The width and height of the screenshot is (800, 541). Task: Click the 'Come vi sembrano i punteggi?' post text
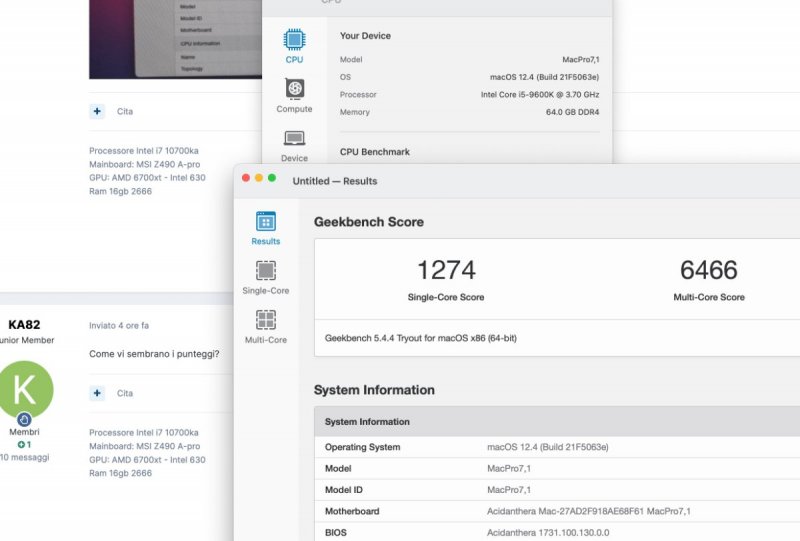click(x=154, y=354)
